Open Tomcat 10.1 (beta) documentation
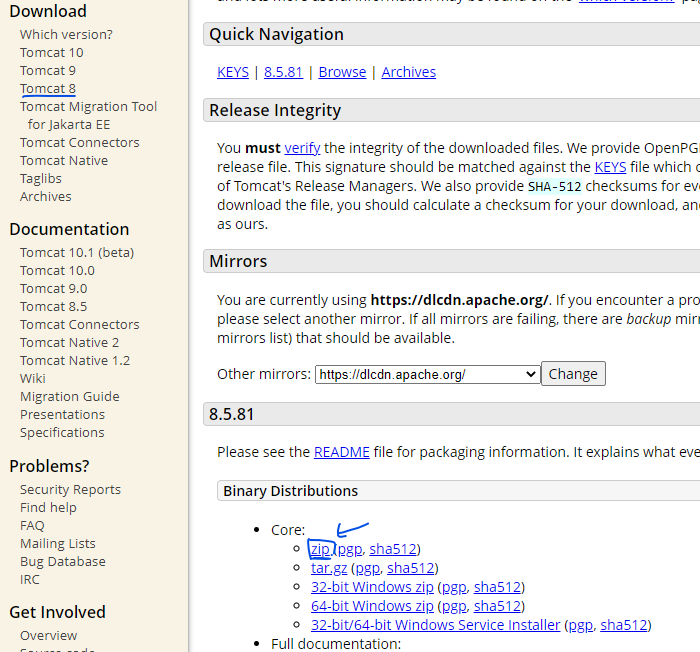Screen dimensions: 700x652 77,253
